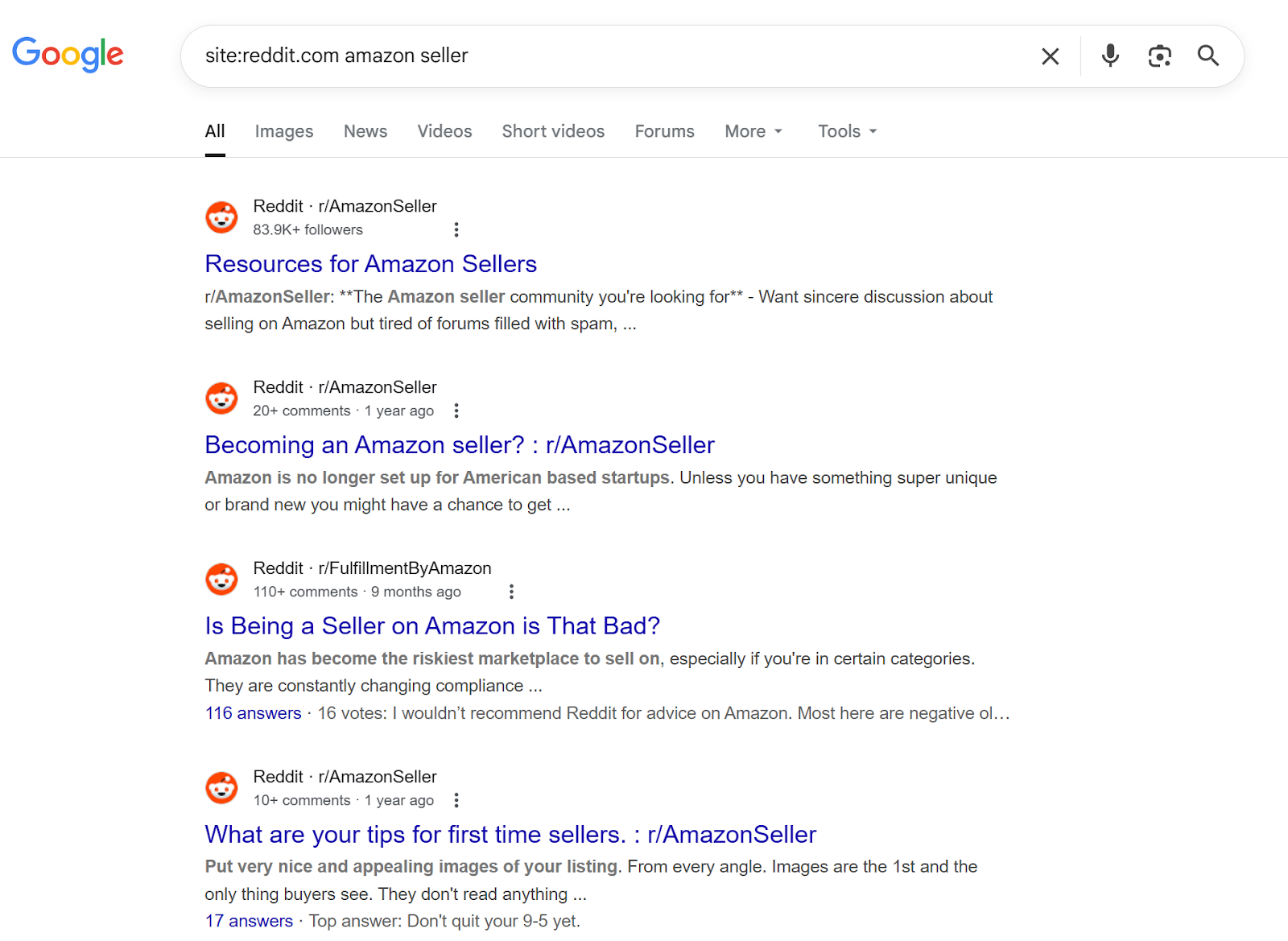1288x941 pixels.
Task: Open three-dot menu for FulfillmentByAmazon result
Action: point(511,592)
